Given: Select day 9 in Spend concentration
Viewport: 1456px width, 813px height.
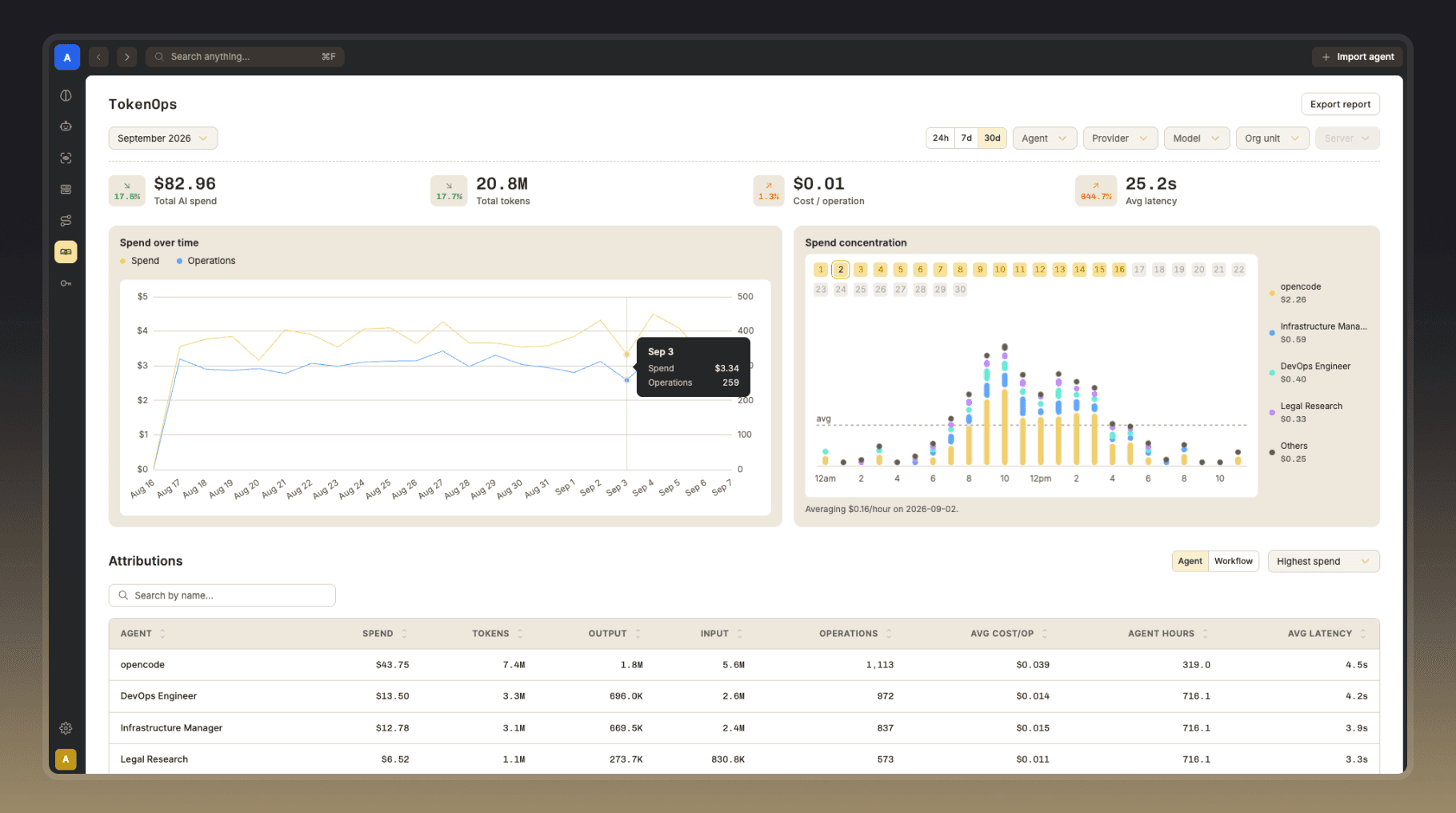Looking at the screenshot, I should [980, 270].
